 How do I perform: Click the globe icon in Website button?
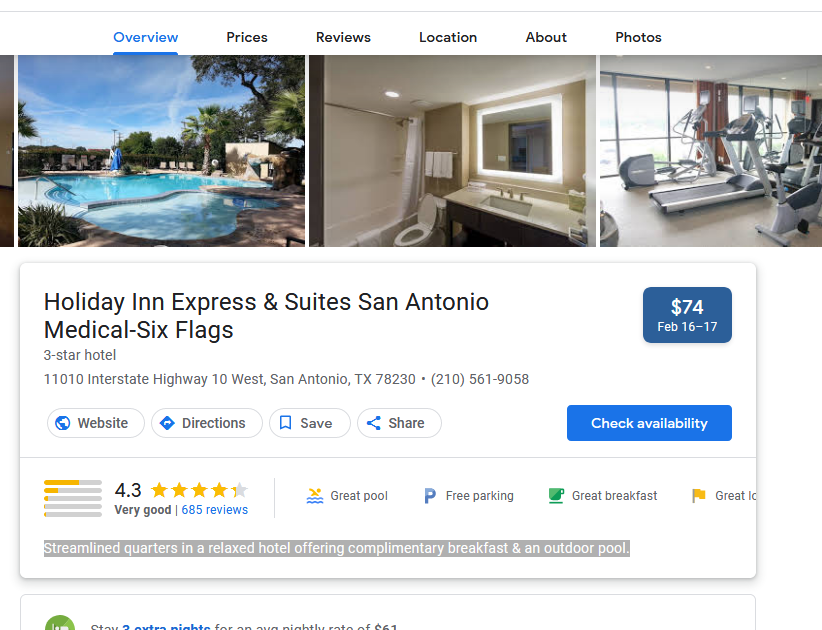(62, 423)
